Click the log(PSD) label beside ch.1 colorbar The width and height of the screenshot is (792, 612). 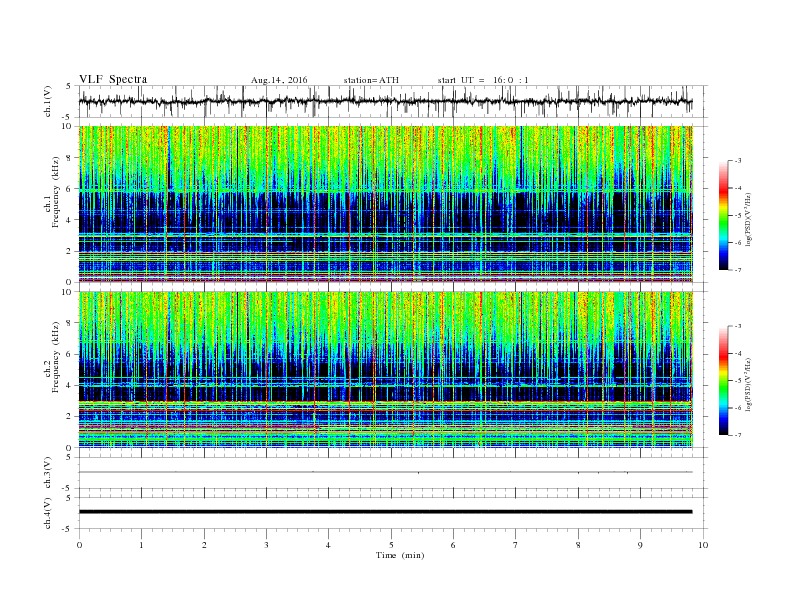[x=748, y=218]
